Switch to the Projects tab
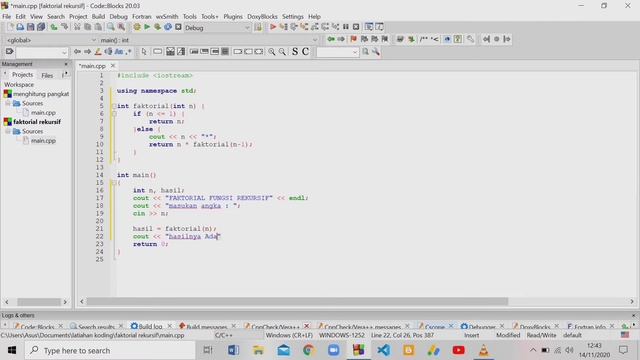This screenshot has width=640, height=360. point(22,75)
